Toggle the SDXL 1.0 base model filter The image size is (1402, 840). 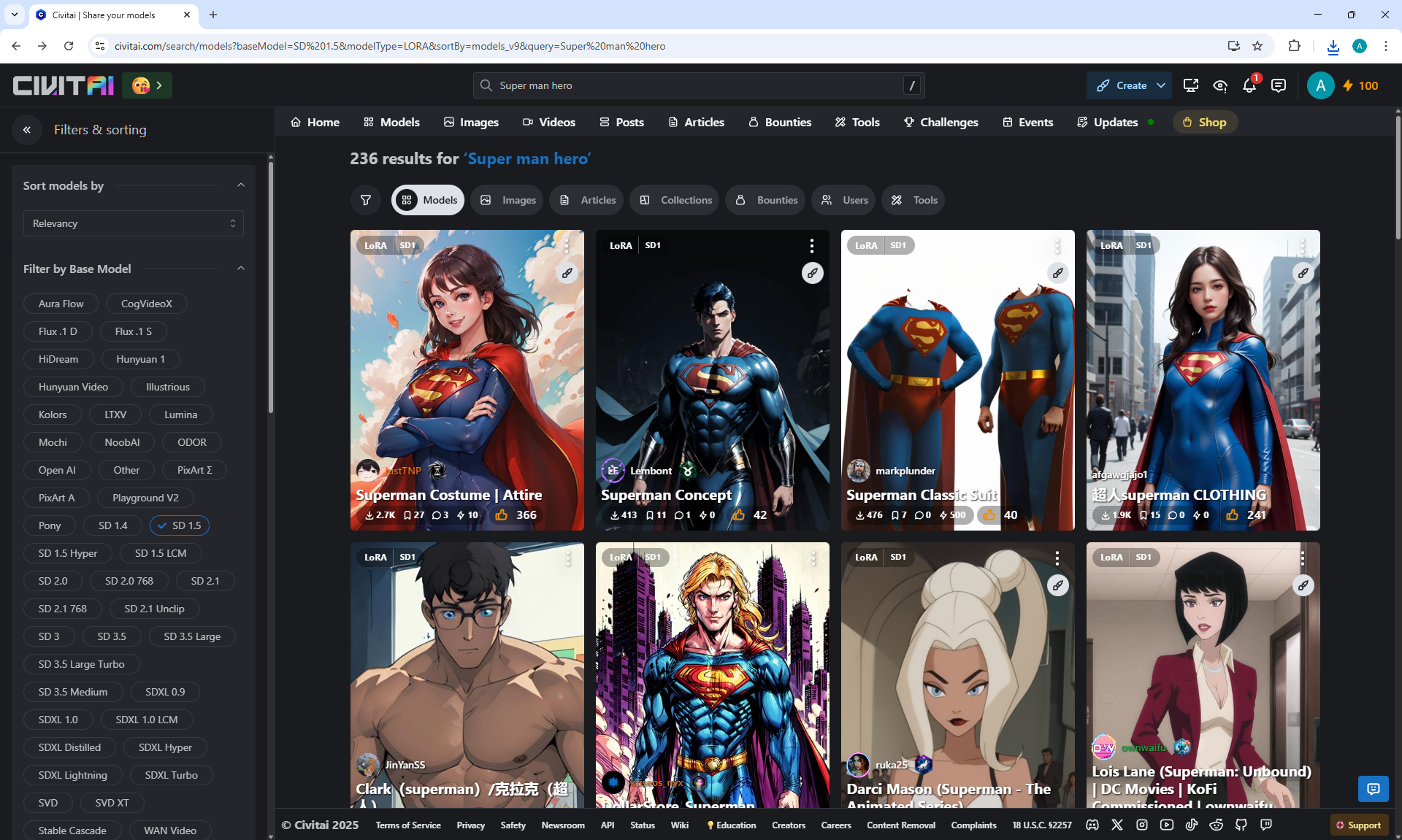(x=58, y=720)
